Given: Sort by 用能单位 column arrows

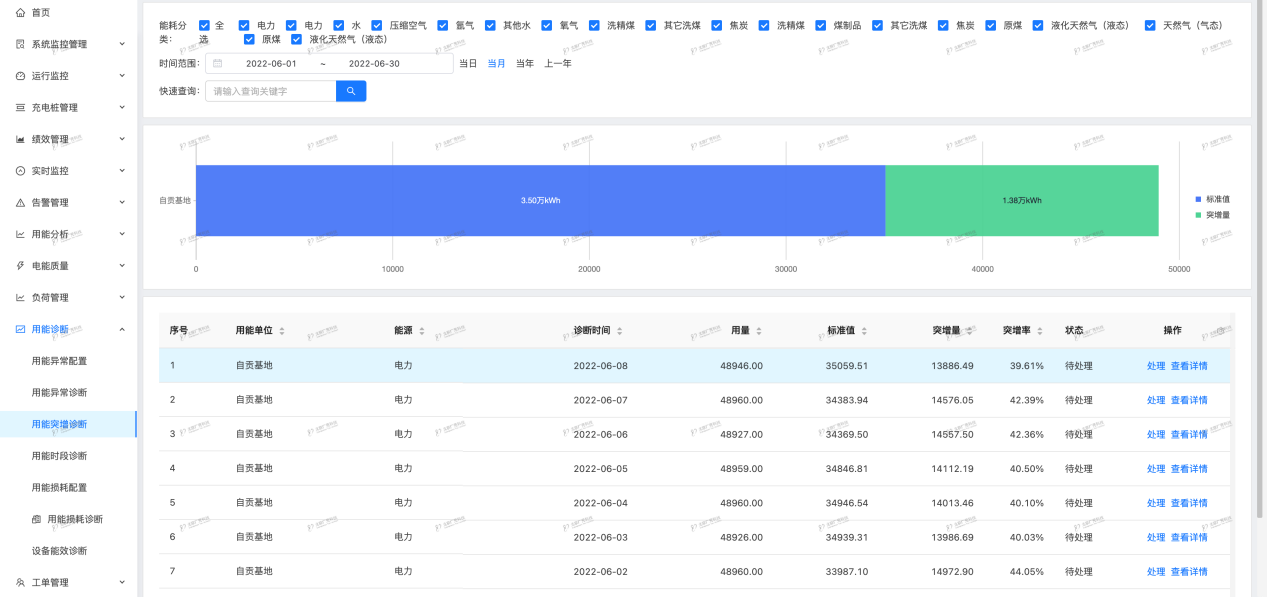Looking at the screenshot, I should [x=282, y=331].
